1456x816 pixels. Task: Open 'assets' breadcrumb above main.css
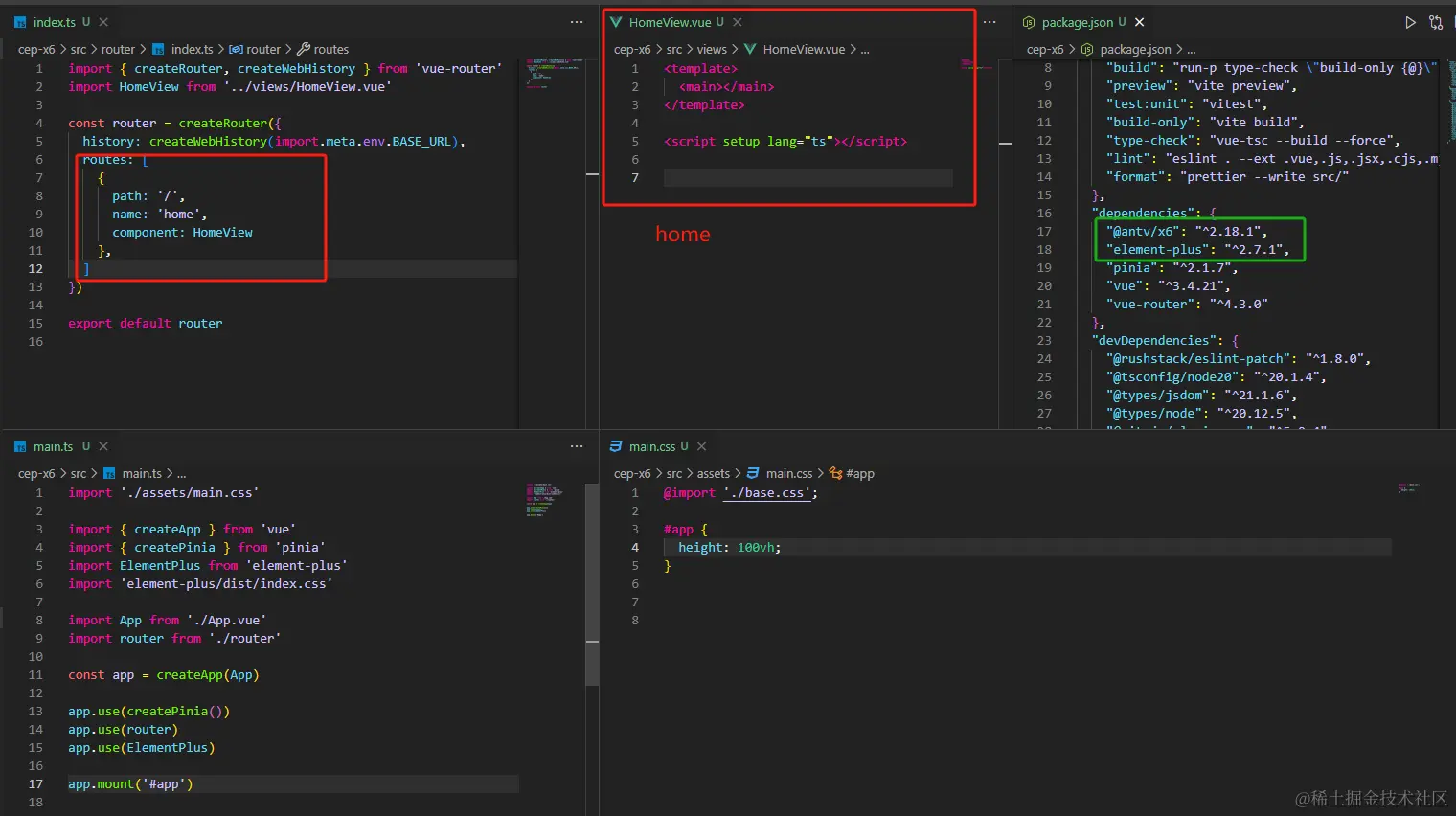click(713, 473)
